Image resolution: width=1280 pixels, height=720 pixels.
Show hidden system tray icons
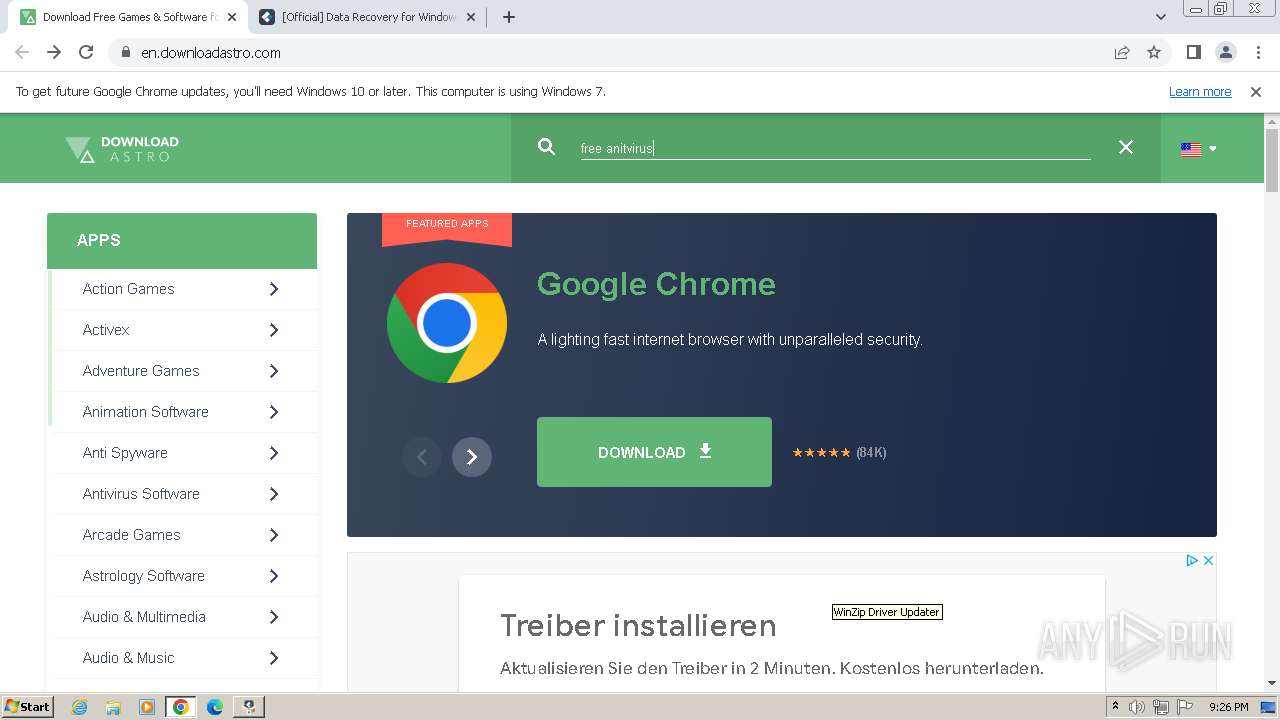[1115, 707]
